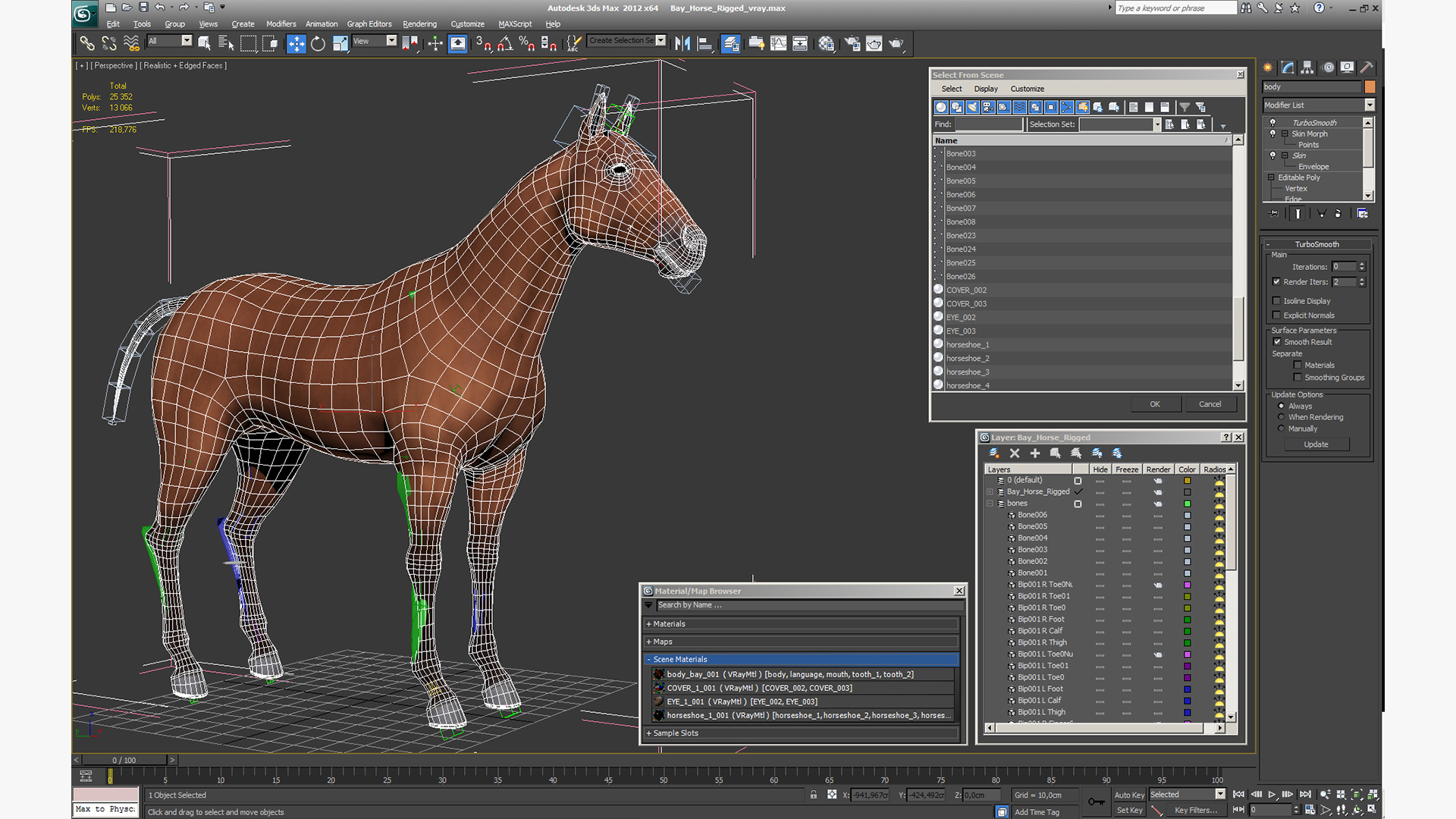
Task: Open the Material Editor icon
Action: (x=826, y=43)
